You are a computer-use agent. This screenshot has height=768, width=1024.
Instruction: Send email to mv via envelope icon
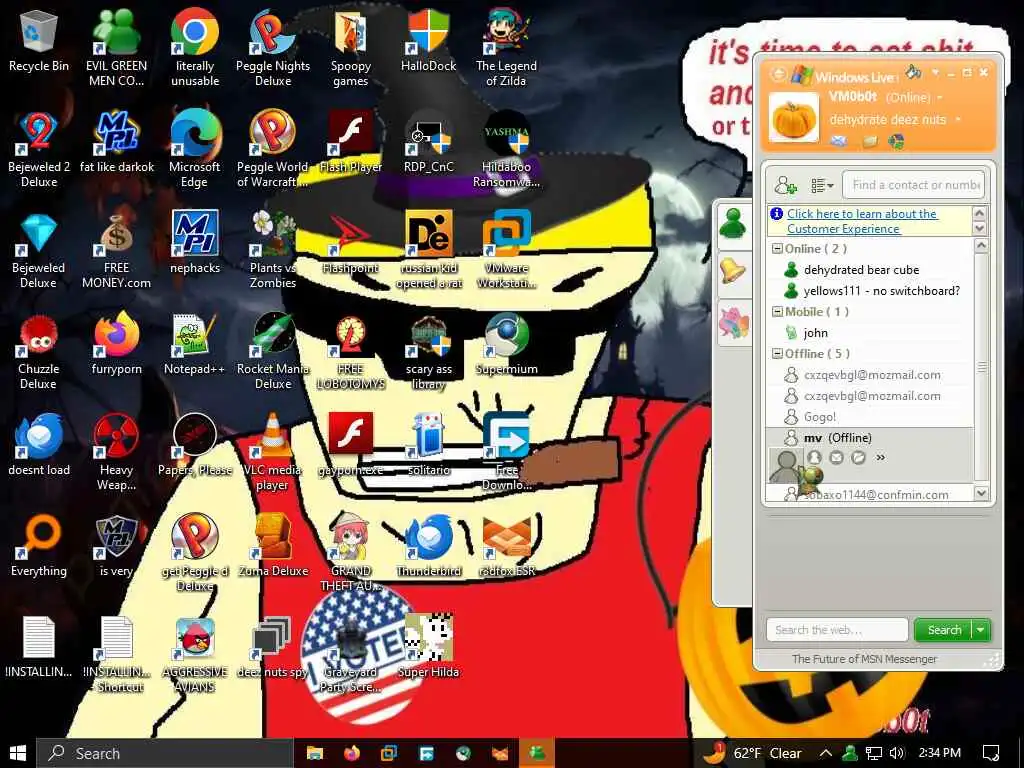point(837,458)
